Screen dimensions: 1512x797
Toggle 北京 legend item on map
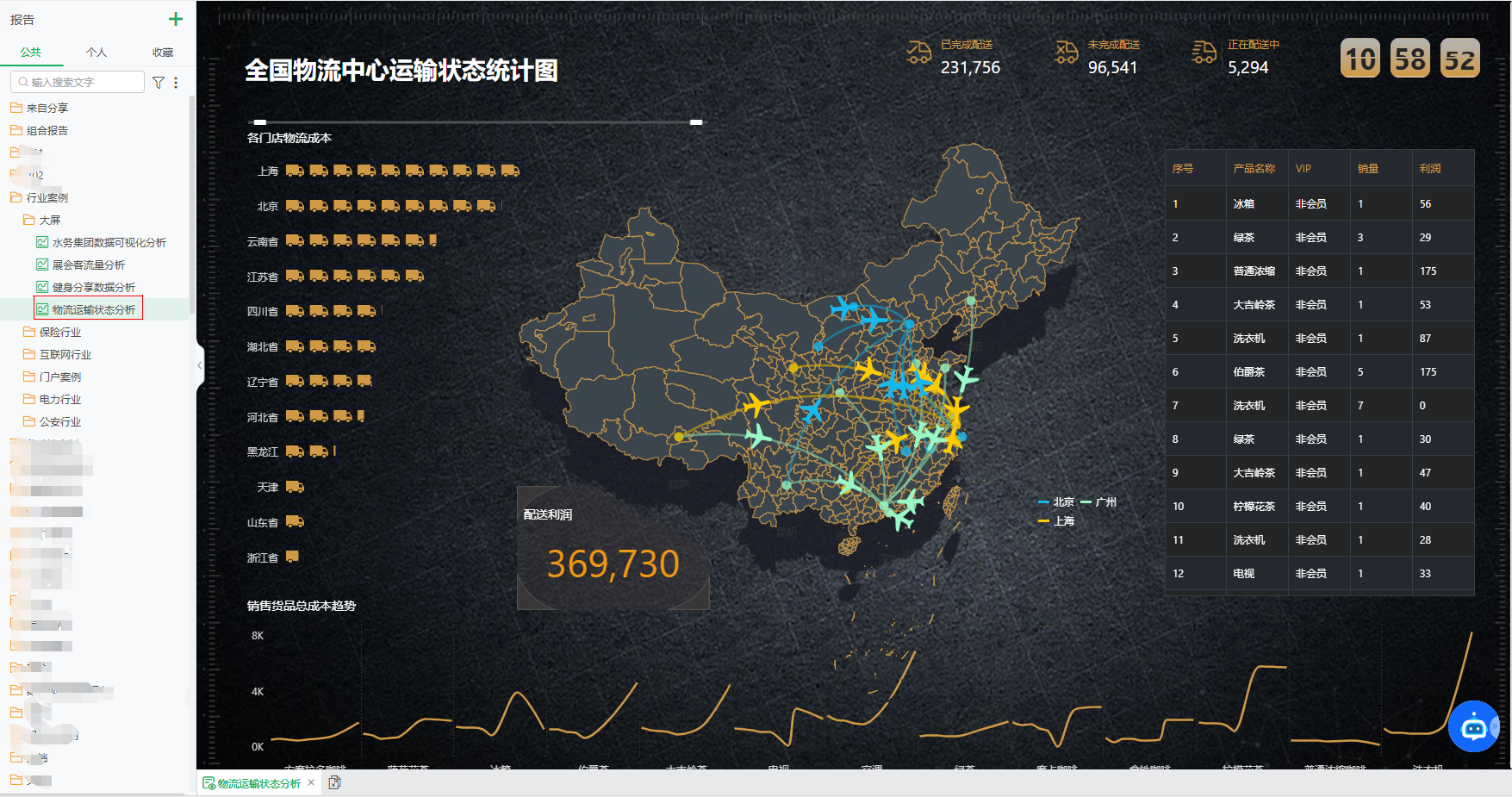click(x=1056, y=502)
